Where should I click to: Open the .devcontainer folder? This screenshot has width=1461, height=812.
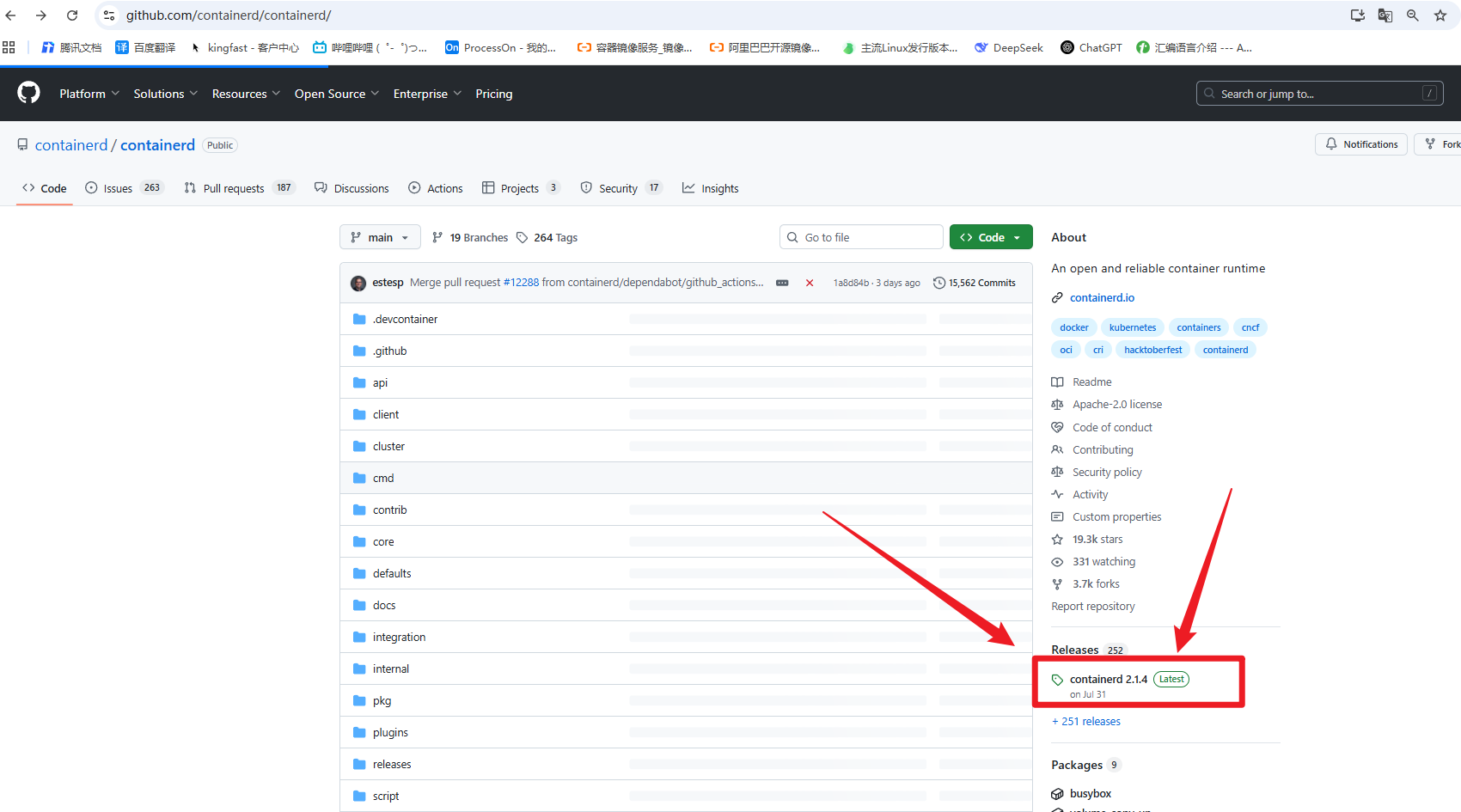tap(405, 319)
